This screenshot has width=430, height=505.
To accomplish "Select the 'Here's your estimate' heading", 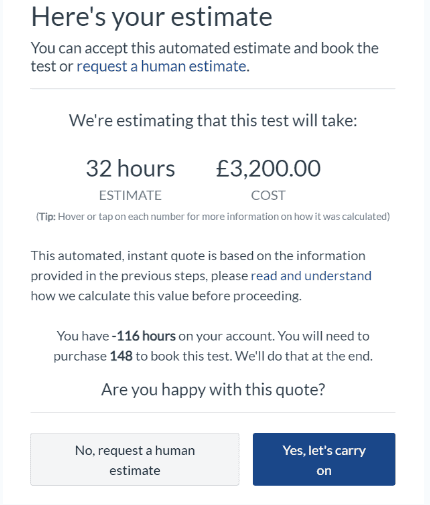I will click(152, 17).
